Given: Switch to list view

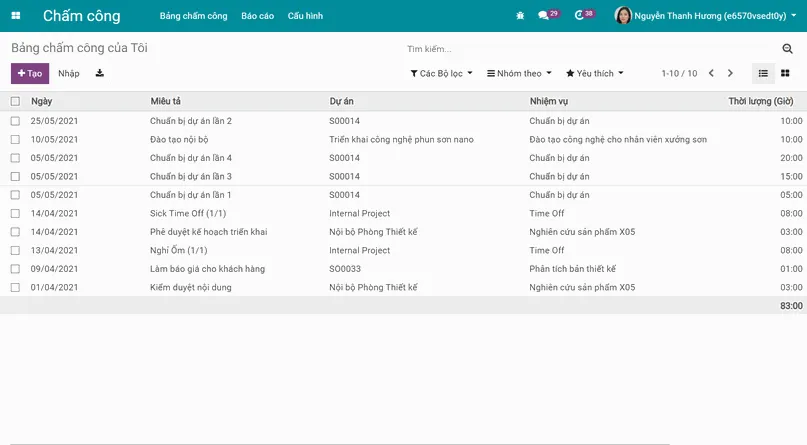Looking at the screenshot, I should pos(763,73).
